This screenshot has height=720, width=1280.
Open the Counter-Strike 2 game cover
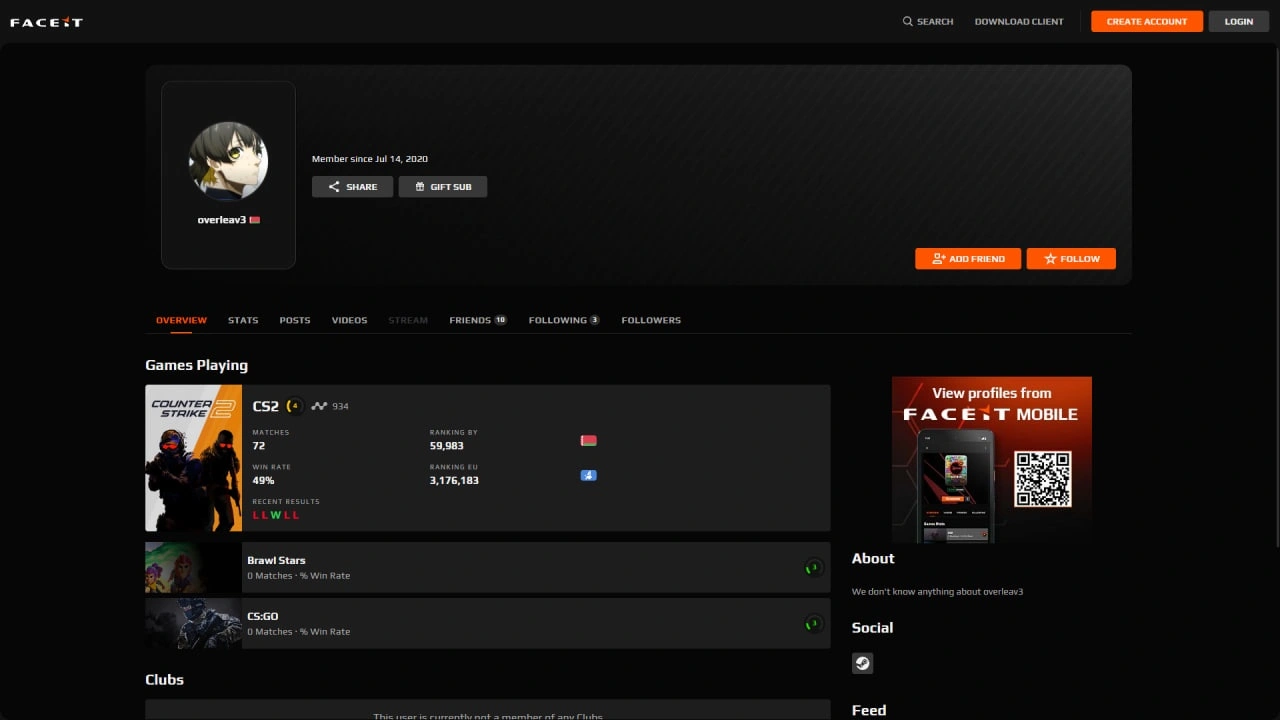(x=193, y=458)
